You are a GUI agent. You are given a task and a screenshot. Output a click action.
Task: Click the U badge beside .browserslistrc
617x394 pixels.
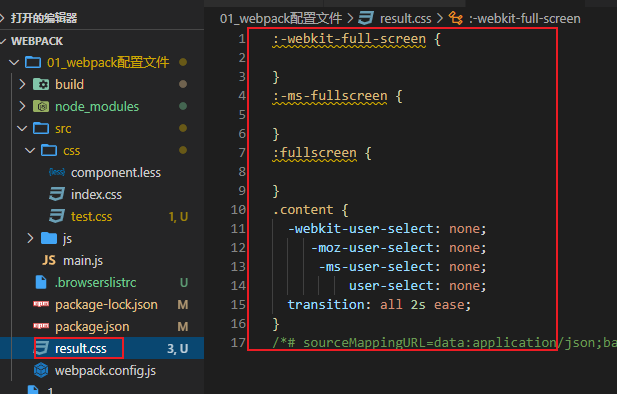[184, 283]
